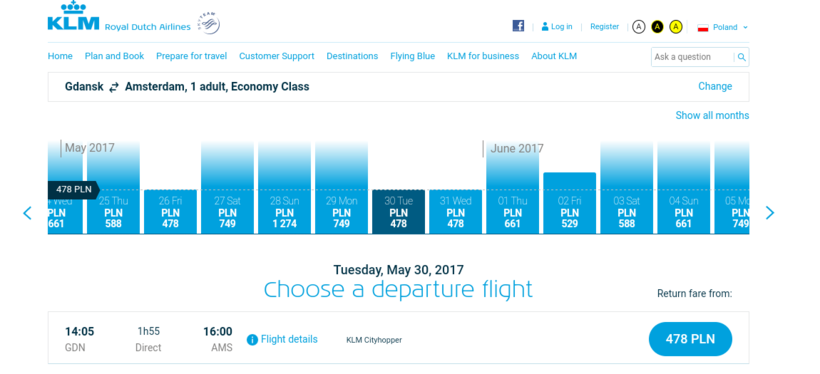Screen dimensions: 820x374
Task: Show earlier dates with left arrow
Action: [27, 213]
